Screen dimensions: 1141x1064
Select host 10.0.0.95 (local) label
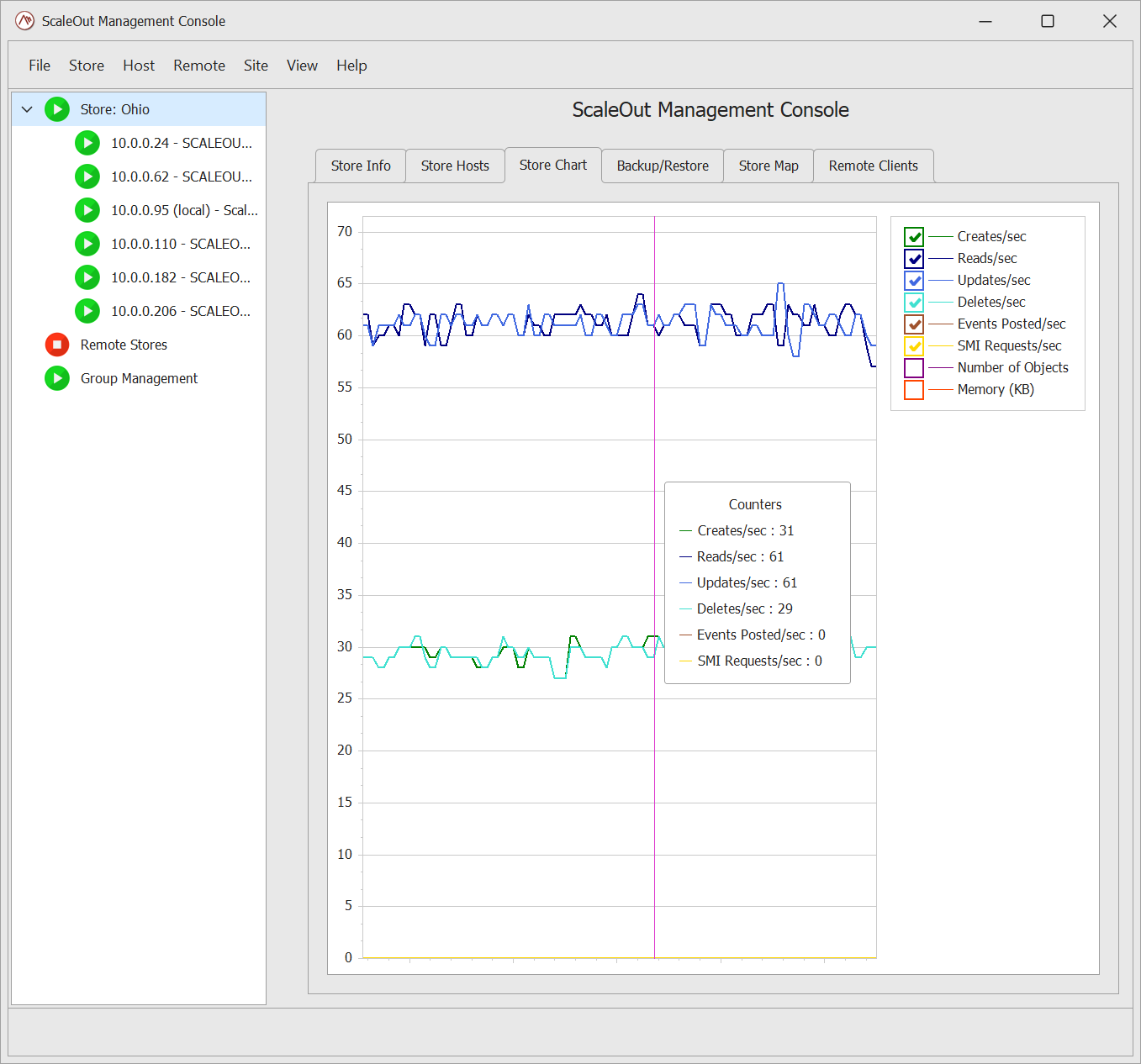coord(184,210)
